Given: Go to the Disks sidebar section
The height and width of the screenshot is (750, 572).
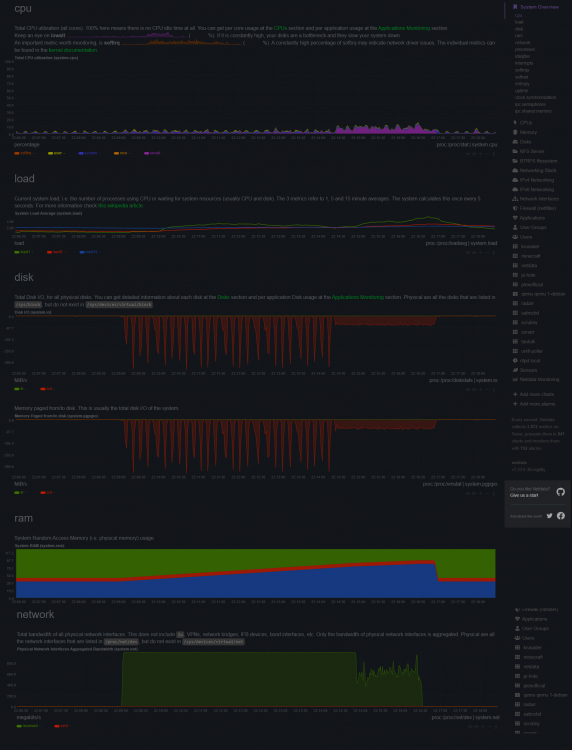Looking at the screenshot, I should (522, 142).
